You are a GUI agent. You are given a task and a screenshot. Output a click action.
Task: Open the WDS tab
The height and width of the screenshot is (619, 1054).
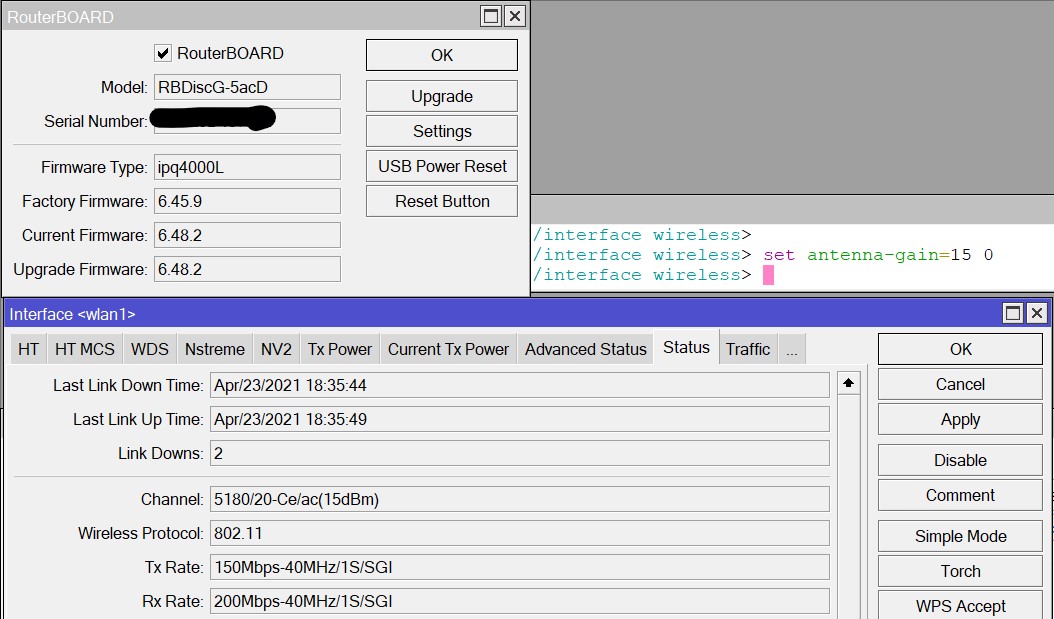150,349
